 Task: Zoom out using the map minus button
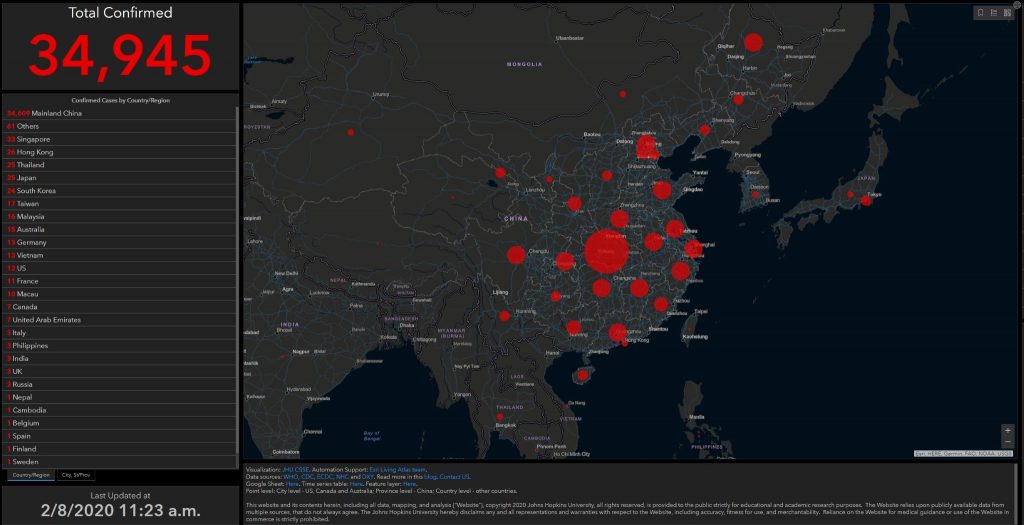(x=1008, y=443)
